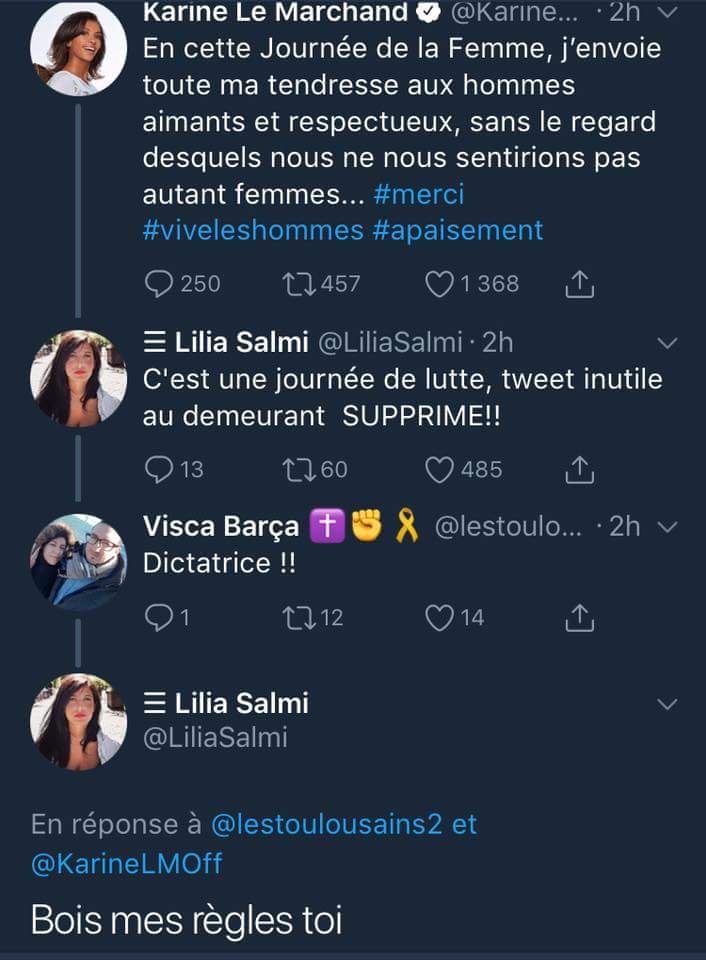Share Lilia Salmi's SUPPRIME tweet
706x960 pixels.
click(580, 468)
